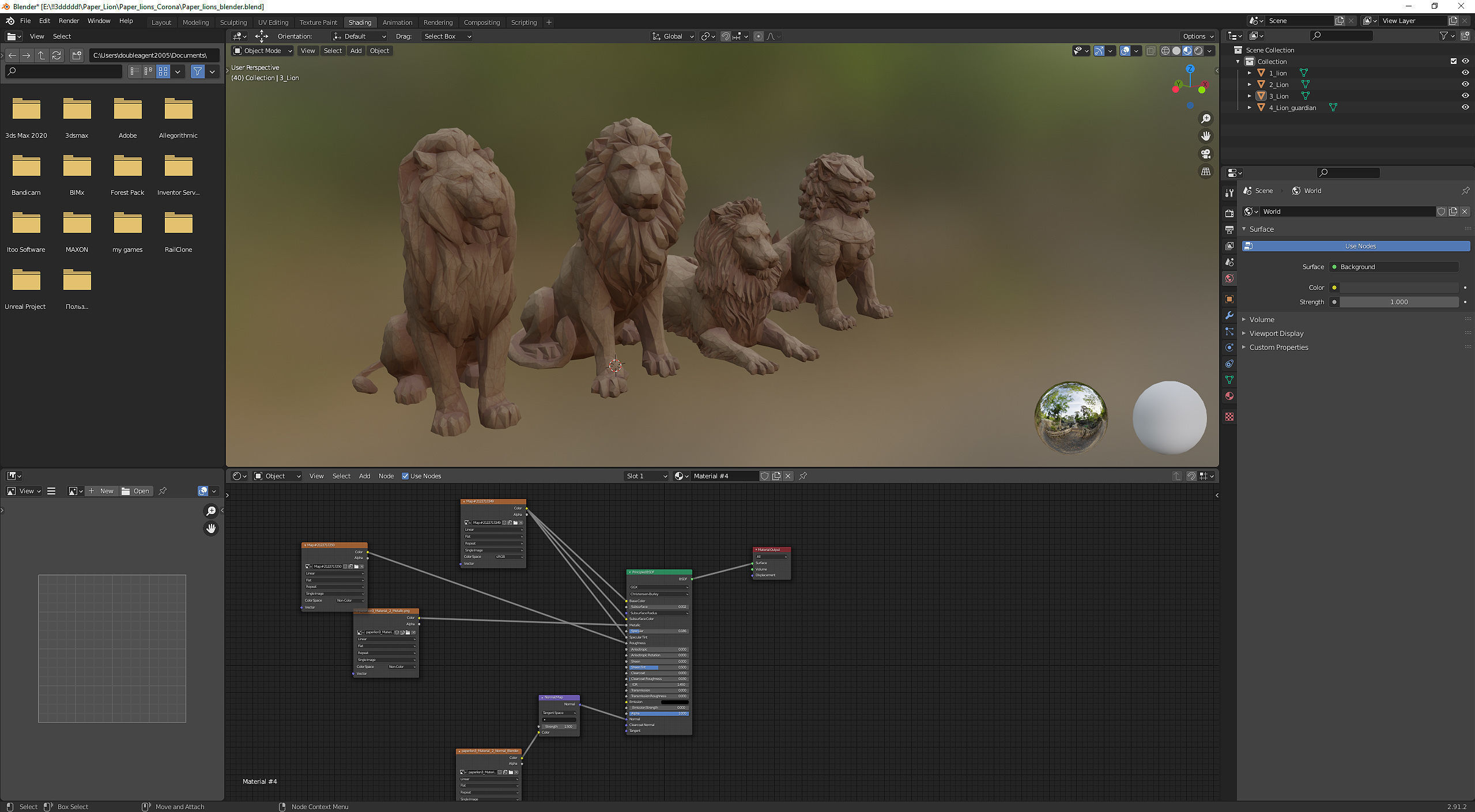Click the file browser path input field
1475x812 pixels.
point(154,55)
